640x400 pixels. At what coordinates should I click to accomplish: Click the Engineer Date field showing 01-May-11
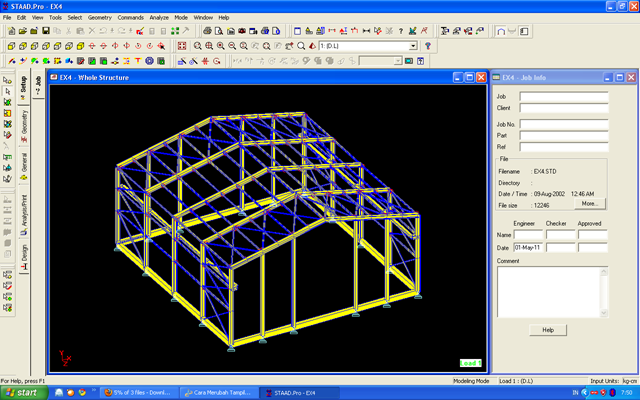[x=528, y=247]
